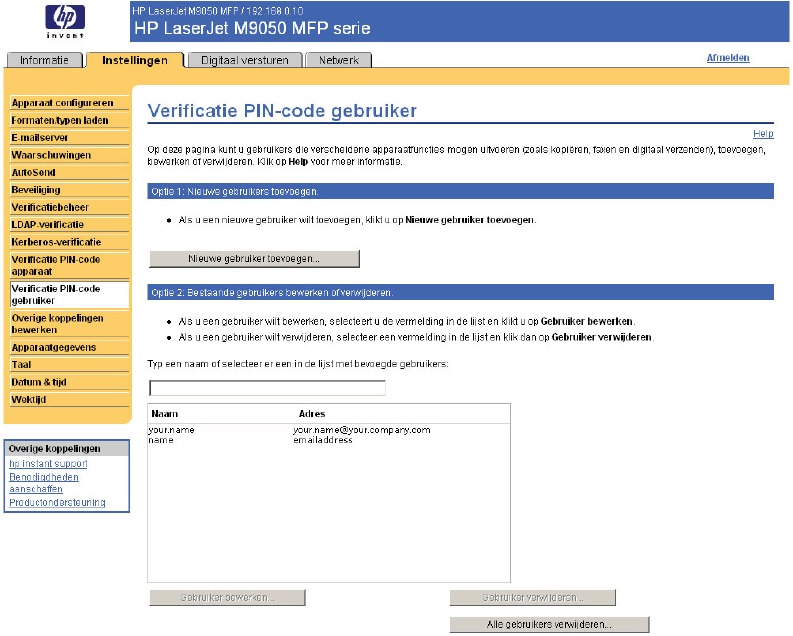Select the Taal menu item

coord(69,365)
